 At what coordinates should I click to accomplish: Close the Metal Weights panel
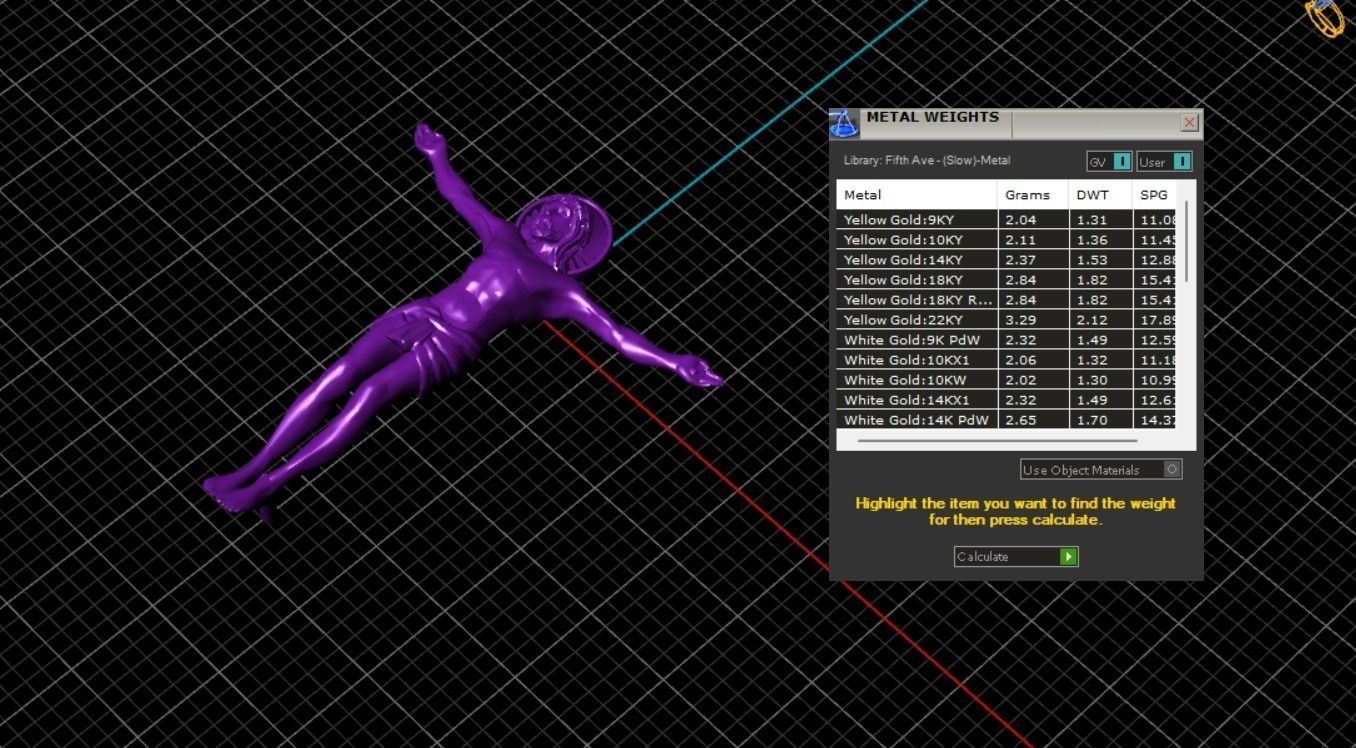(1189, 123)
